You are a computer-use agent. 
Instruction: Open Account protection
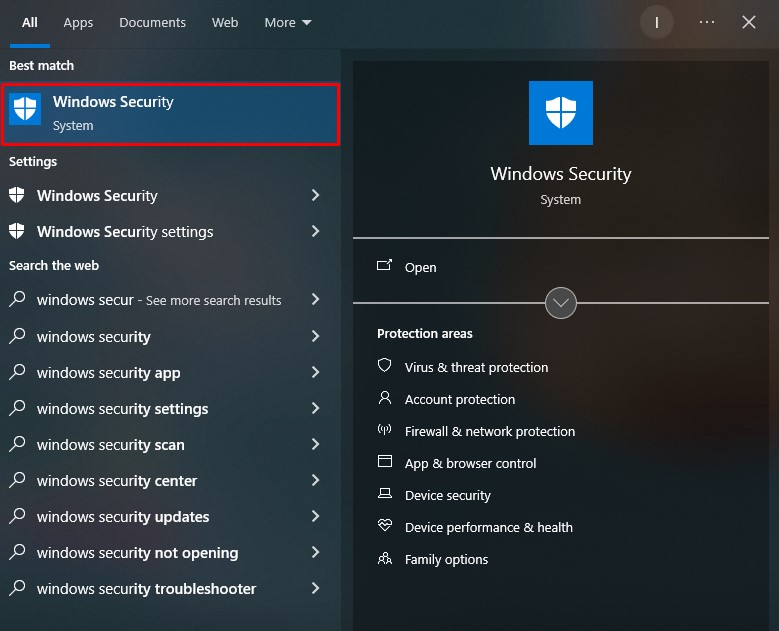click(x=460, y=399)
